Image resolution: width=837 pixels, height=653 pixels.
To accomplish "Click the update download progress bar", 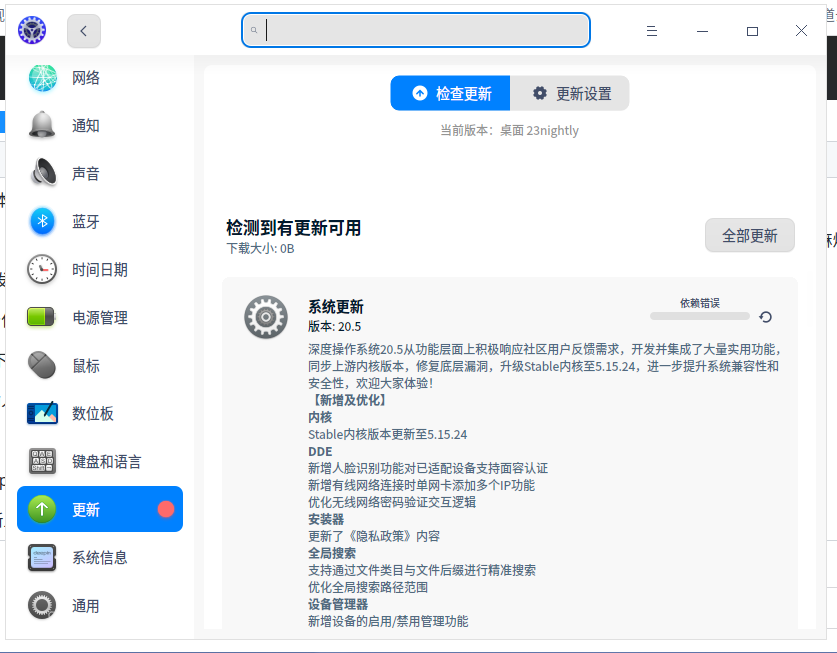I will (x=698, y=316).
